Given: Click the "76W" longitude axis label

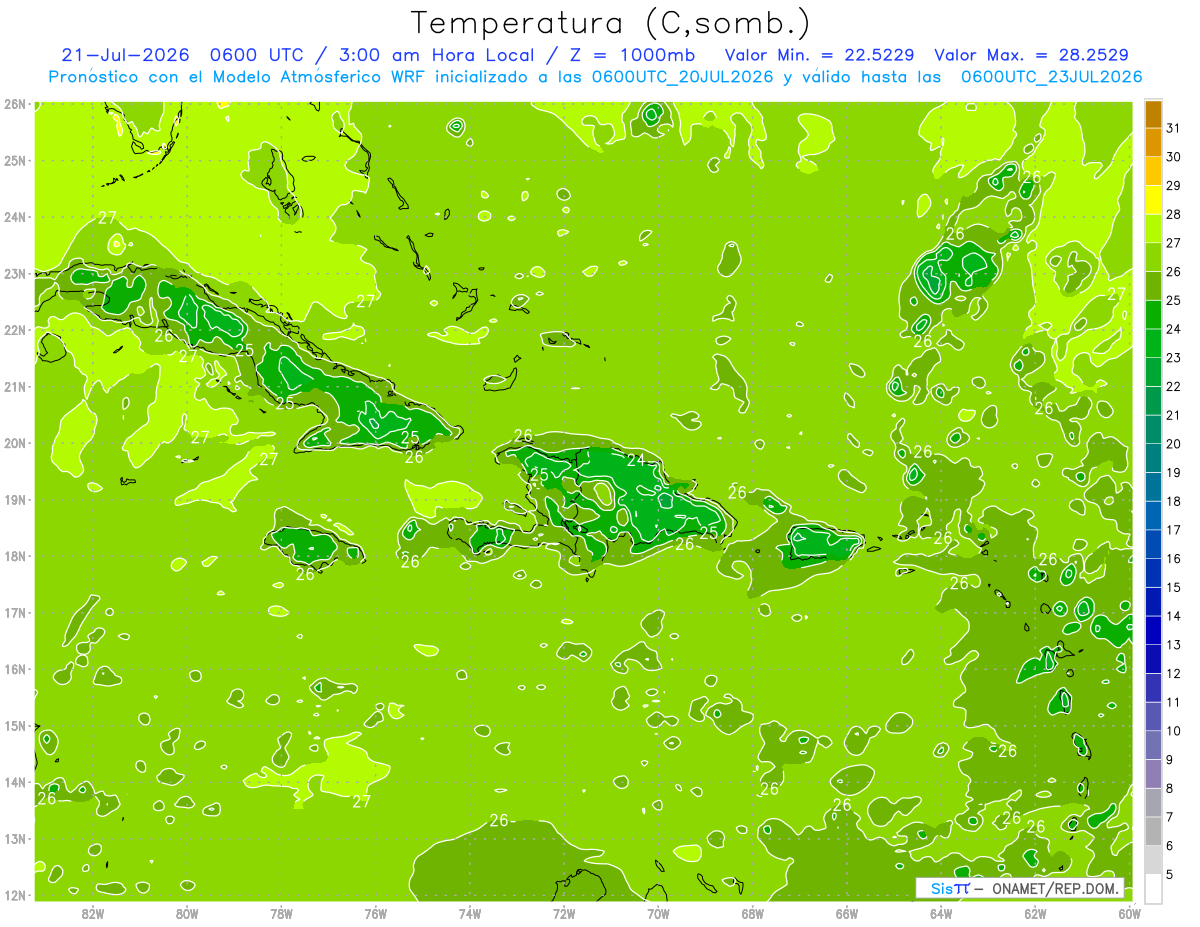Looking at the screenshot, I should (x=375, y=913).
